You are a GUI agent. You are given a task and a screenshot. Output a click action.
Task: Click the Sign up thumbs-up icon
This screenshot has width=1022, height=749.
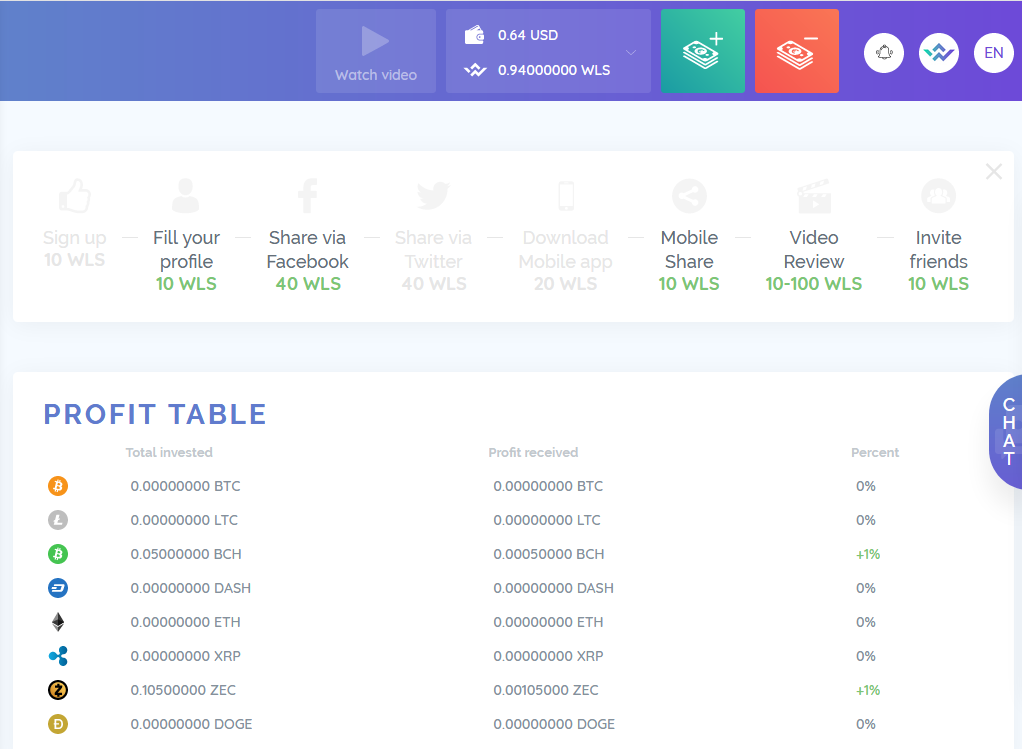point(74,196)
